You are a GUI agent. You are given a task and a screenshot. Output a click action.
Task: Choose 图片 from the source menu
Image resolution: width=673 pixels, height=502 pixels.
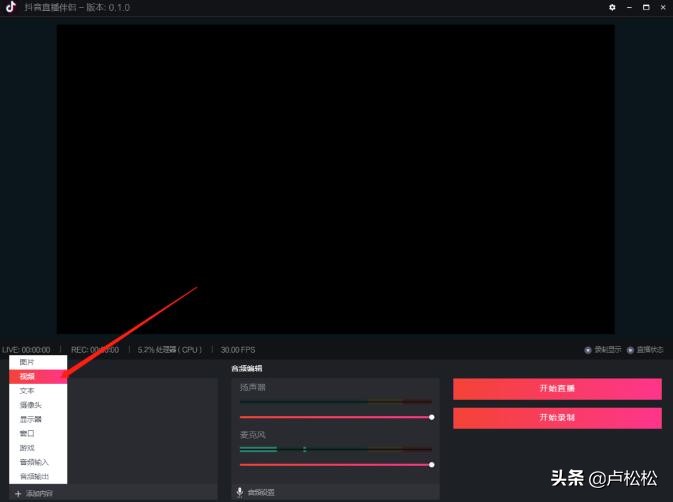pos(27,361)
